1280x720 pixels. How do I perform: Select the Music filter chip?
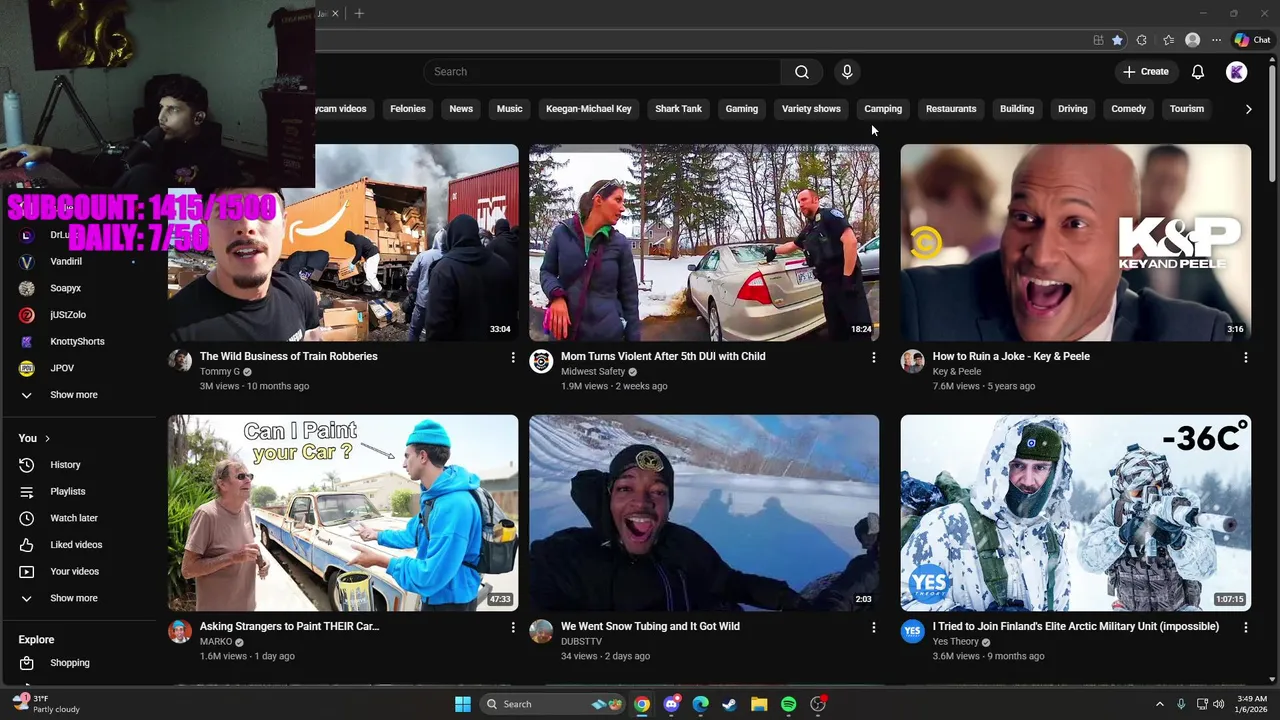click(x=510, y=109)
